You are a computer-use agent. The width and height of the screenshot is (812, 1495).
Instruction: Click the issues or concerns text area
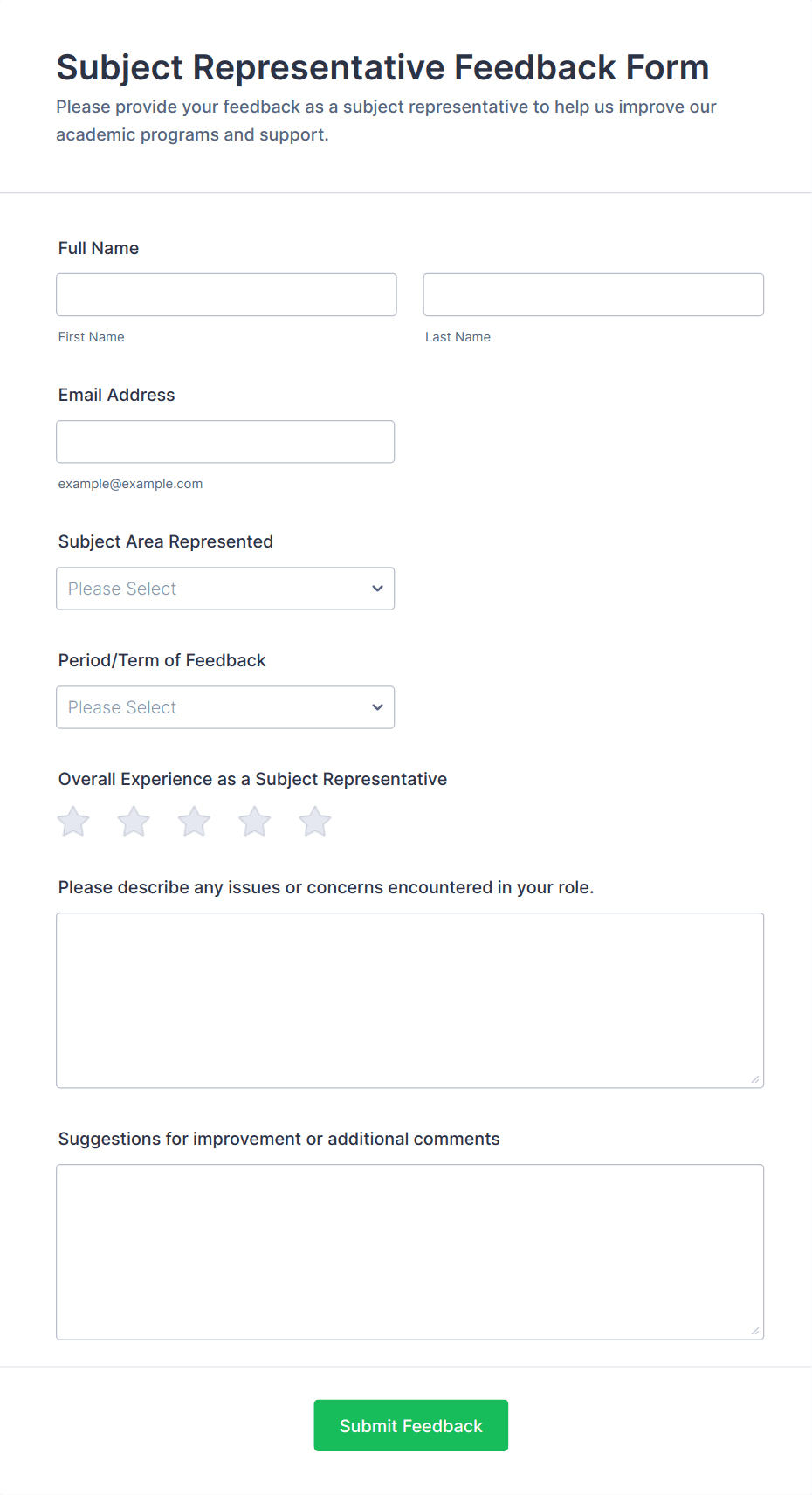pos(409,1001)
